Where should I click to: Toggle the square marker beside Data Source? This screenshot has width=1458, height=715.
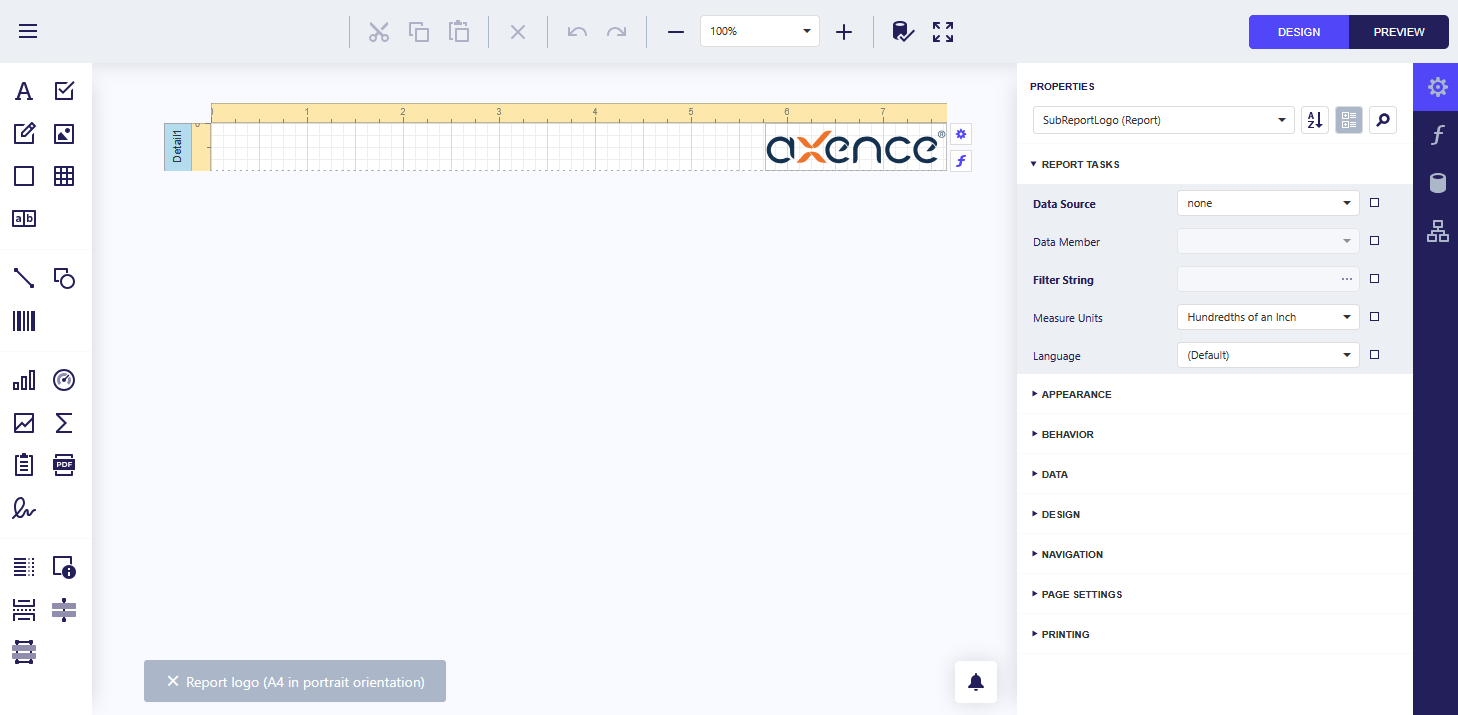1374,203
